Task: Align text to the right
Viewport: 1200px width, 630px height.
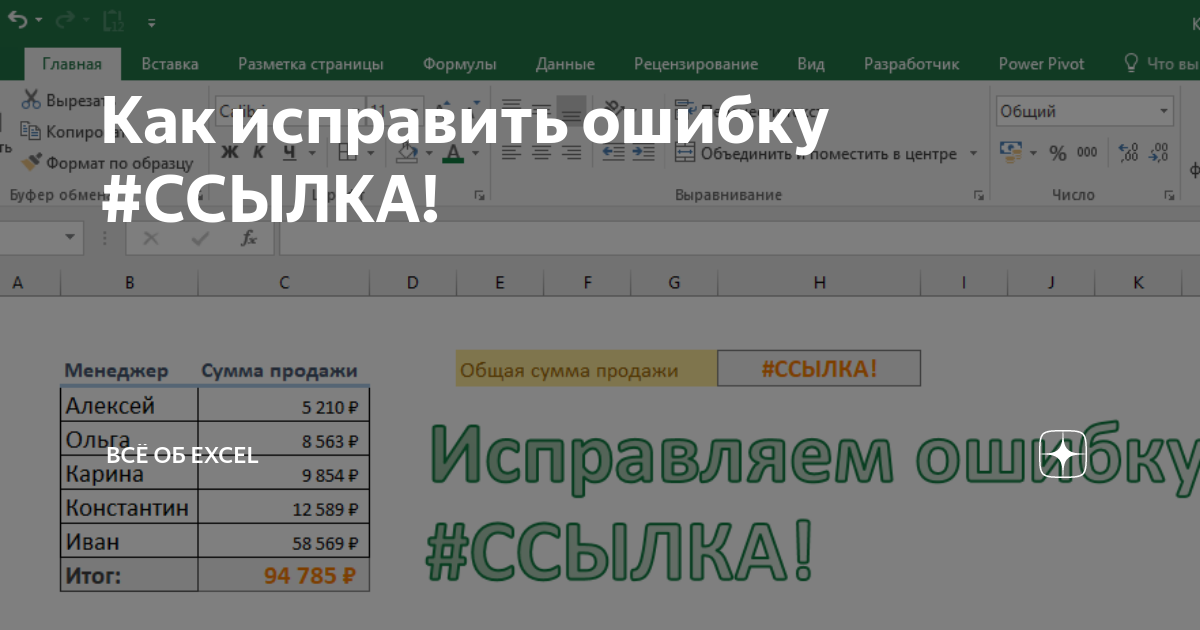Action: pos(572,153)
